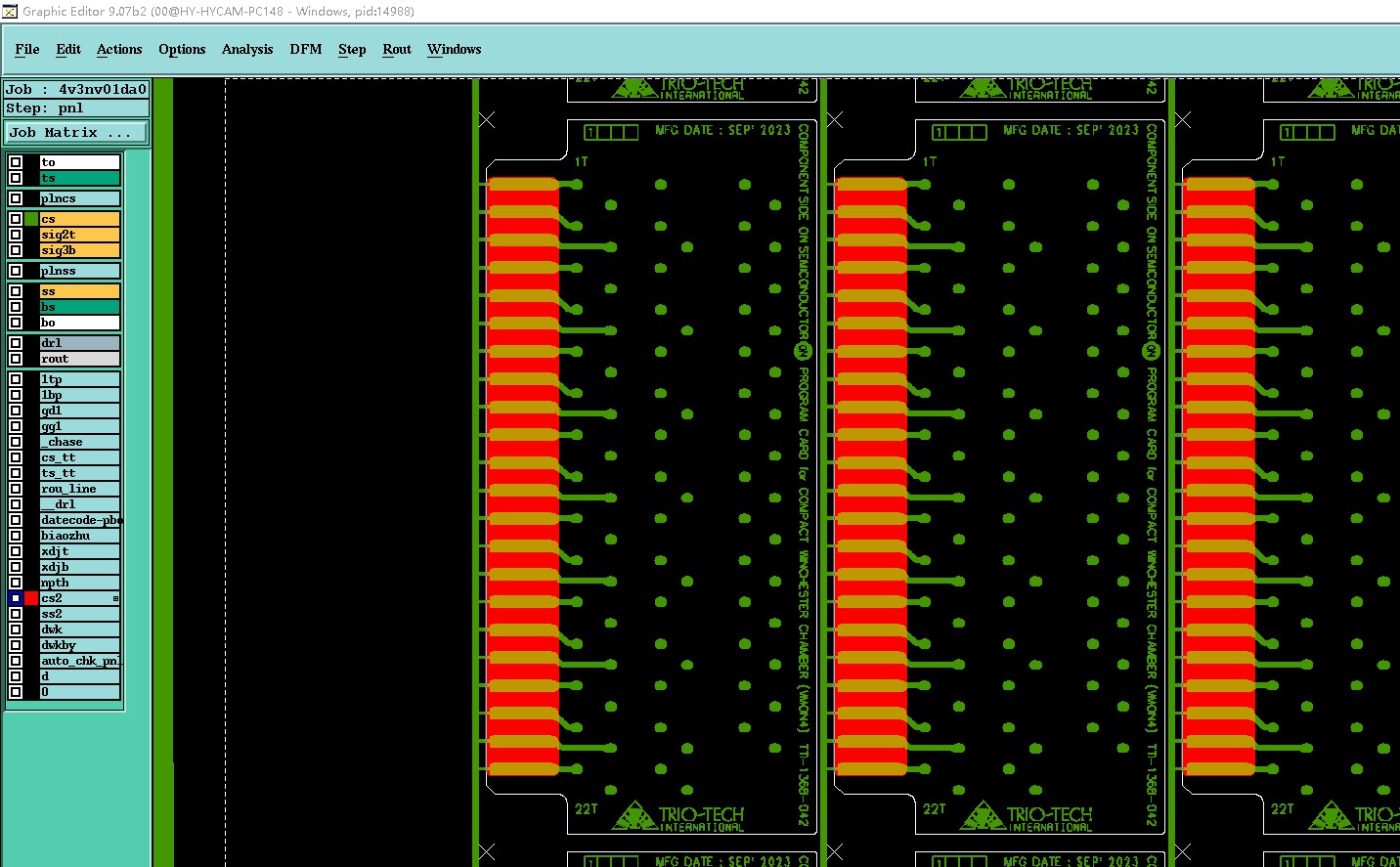Select the 'gg1' layer name

point(80,426)
